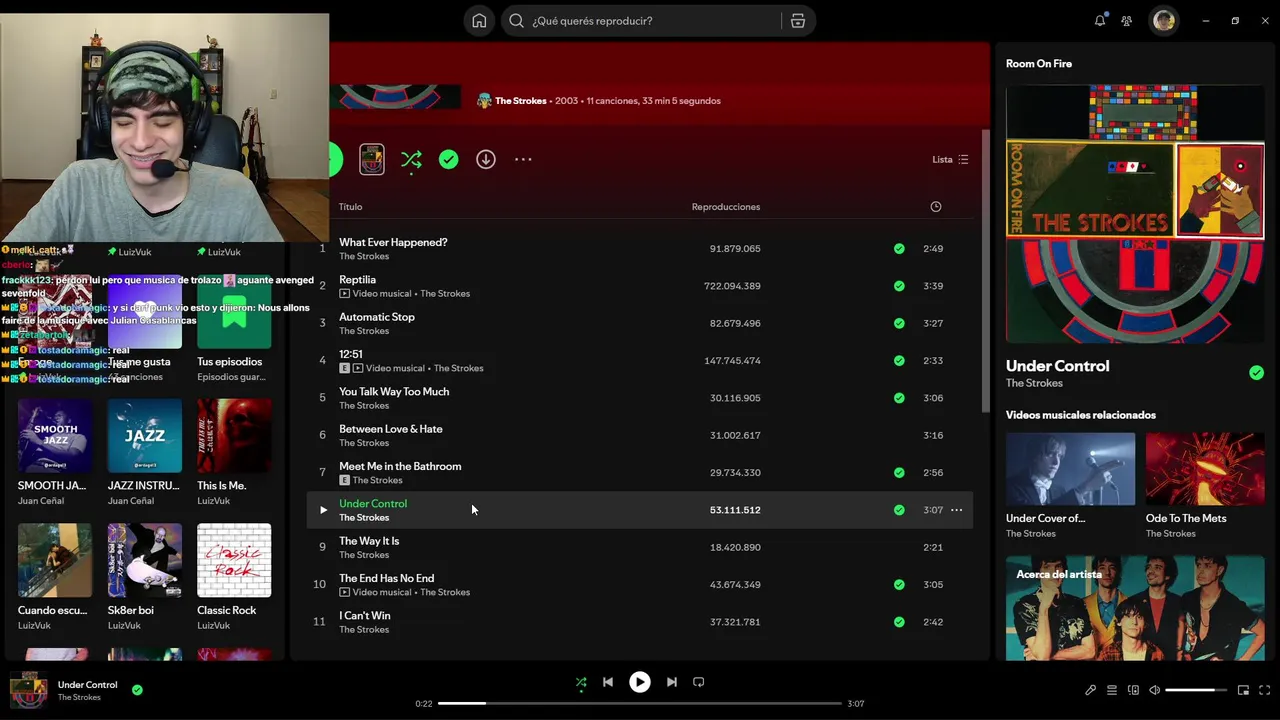
Task: Toggle saved check beside now playing title
Action: pyautogui.click(x=137, y=690)
